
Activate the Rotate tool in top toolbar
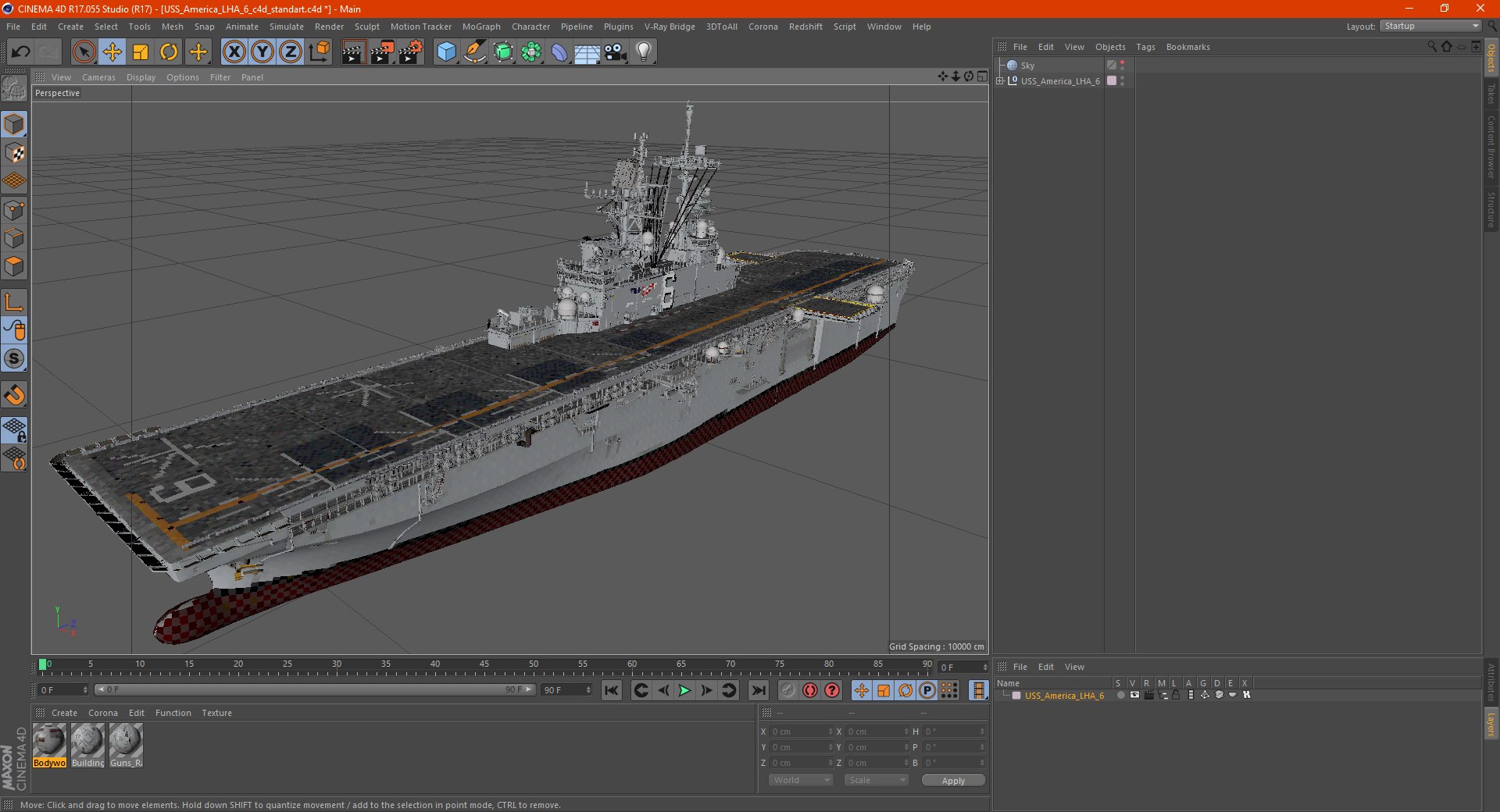click(169, 52)
